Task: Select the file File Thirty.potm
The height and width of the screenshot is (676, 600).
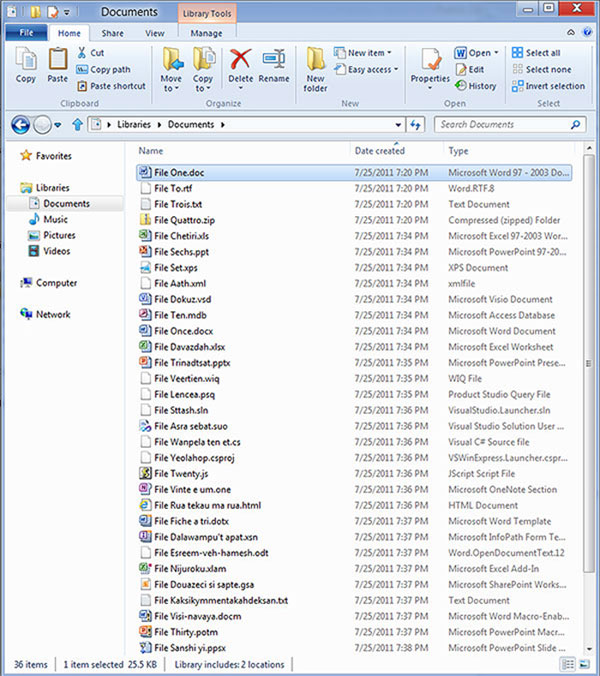Action: [354, 632]
